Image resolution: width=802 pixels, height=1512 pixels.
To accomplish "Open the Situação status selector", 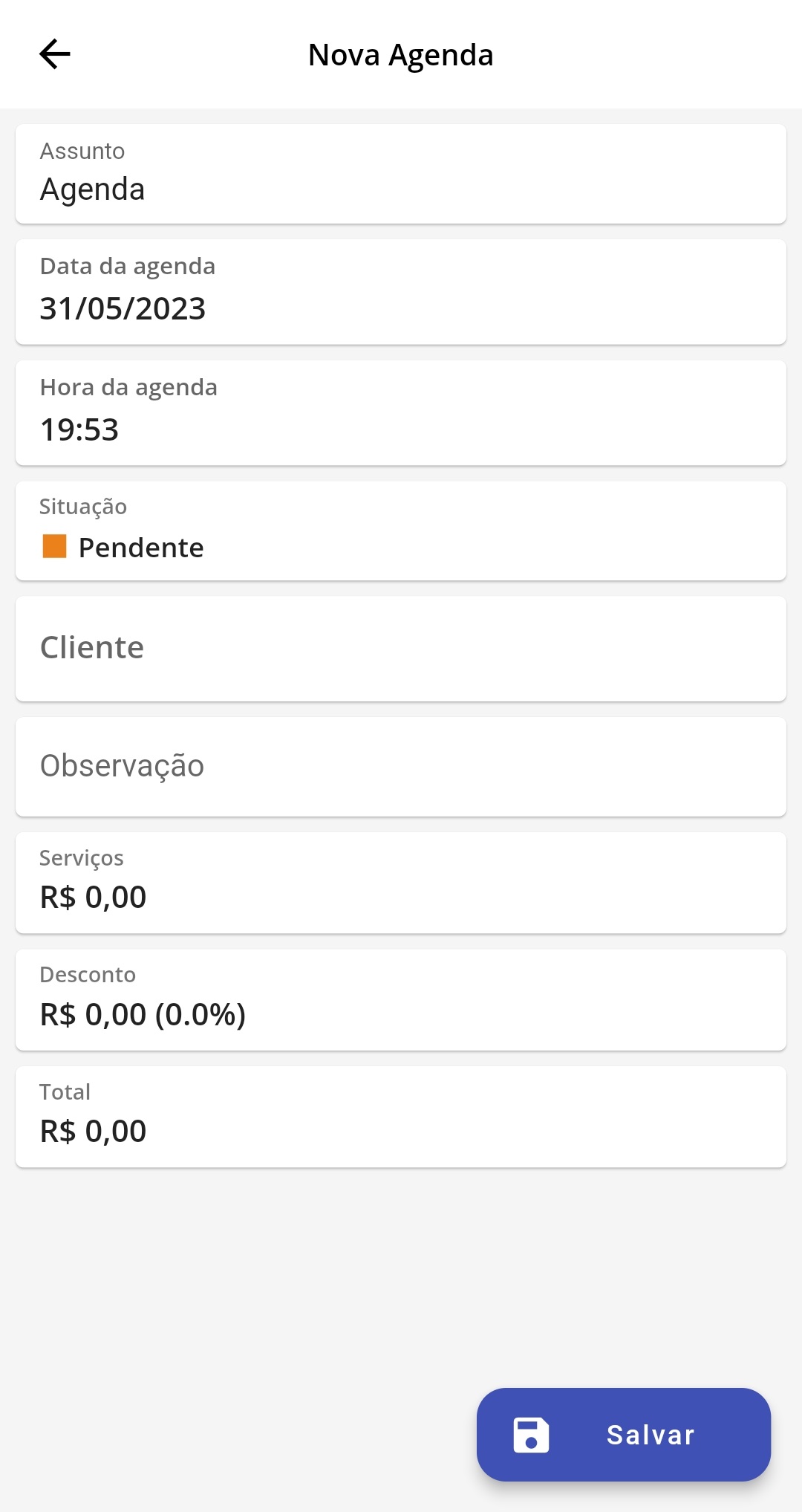I will [401, 531].
